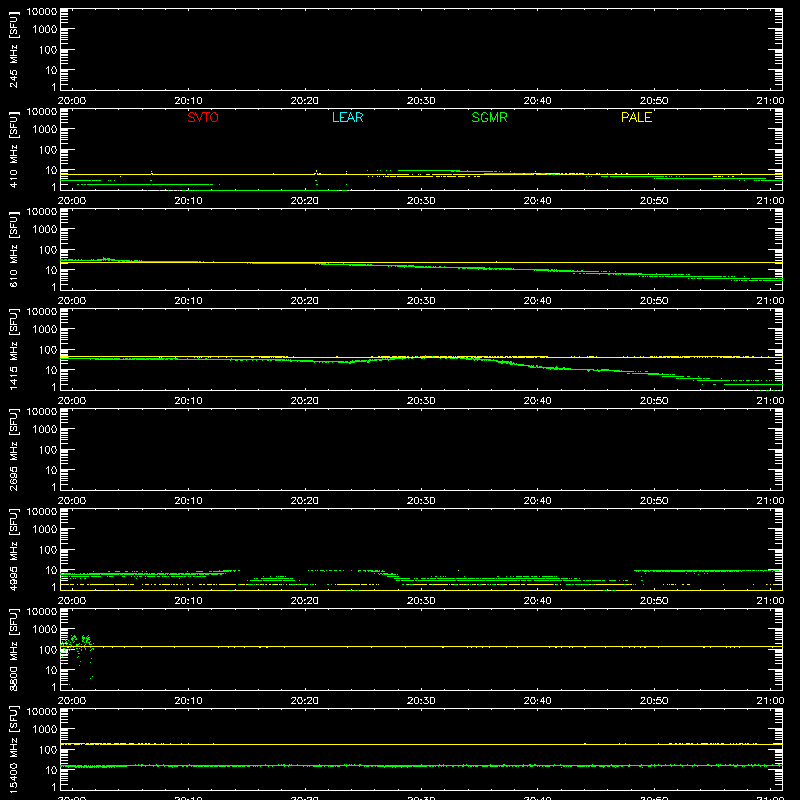Click the green SGMR station label

click(x=489, y=117)
